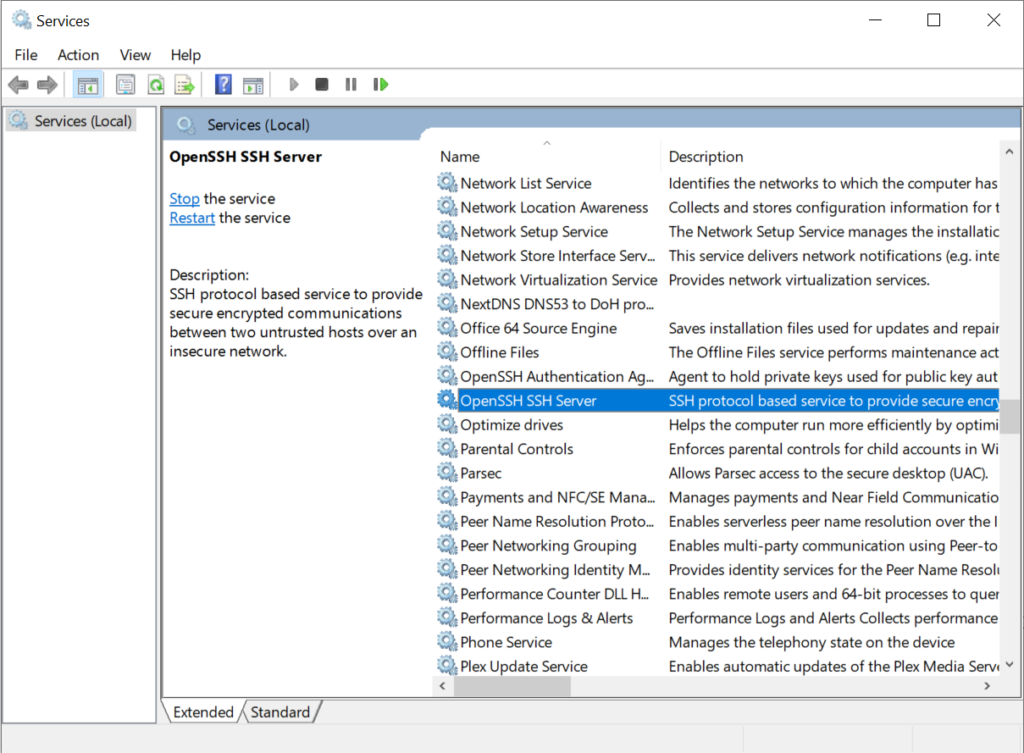Viewport: 1024px width, 753px height.
Task: Click the gear icon beside Parsec
Action: pos(447,472)
